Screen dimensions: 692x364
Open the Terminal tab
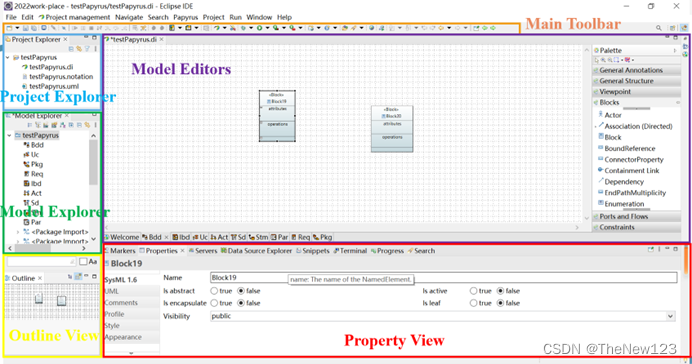click(x=350, y=251)
